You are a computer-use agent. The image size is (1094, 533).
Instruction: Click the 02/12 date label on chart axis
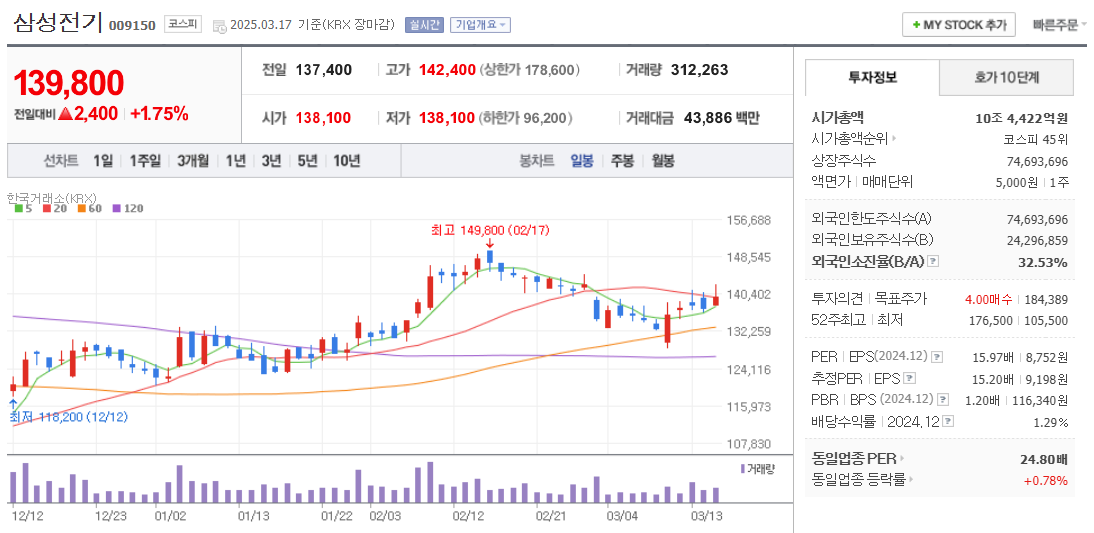click(468, 516)
